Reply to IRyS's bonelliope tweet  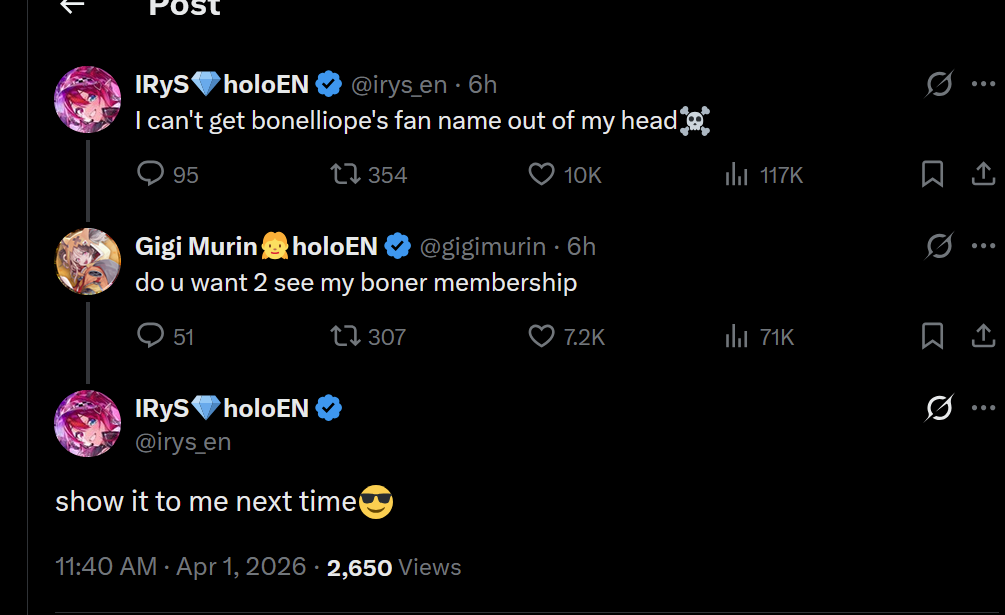click(x=150, y=175)
